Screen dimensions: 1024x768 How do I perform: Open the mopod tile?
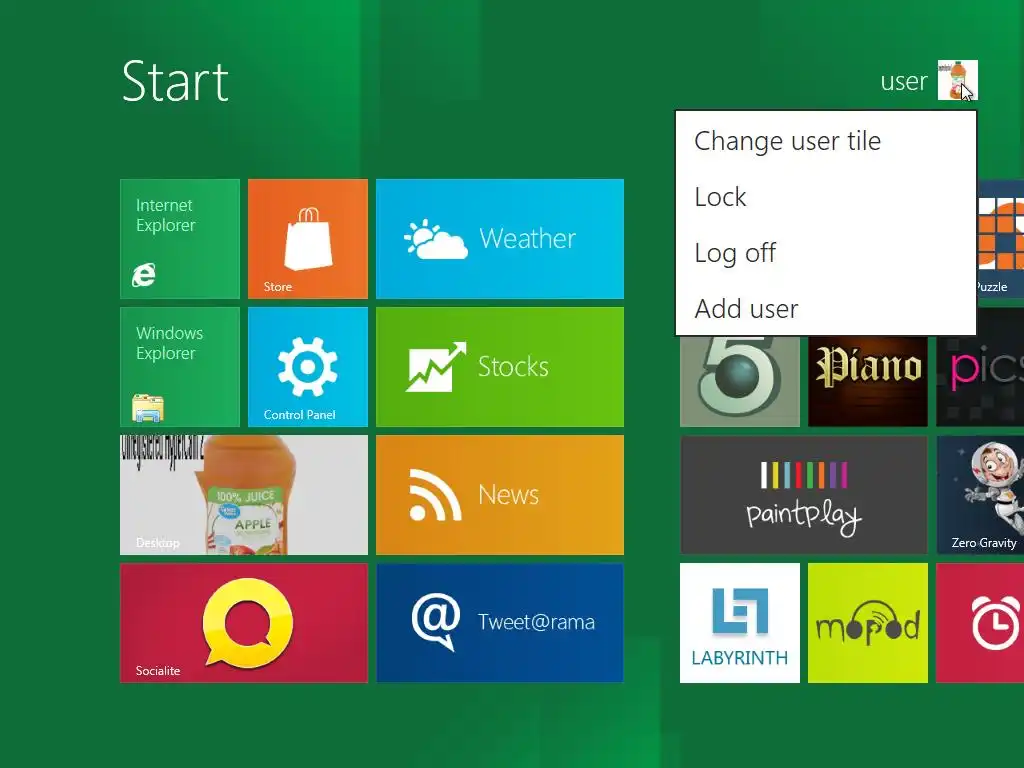pos(868,623)
